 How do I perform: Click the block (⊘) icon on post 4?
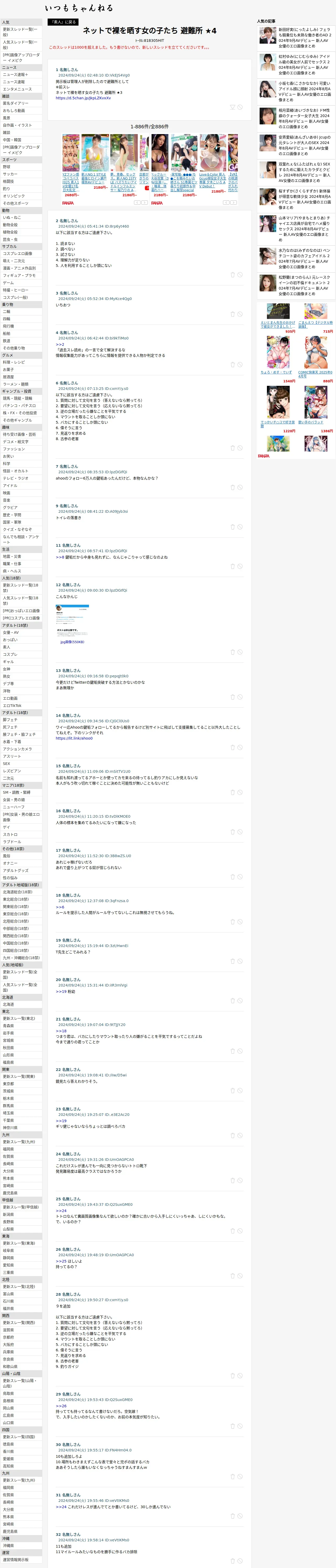240,365
